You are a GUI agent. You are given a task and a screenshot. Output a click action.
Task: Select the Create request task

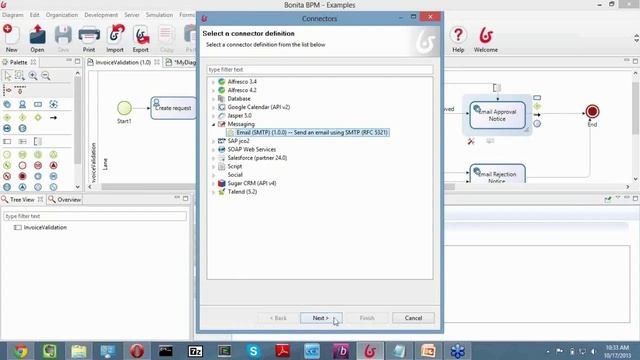coord(173,108)
